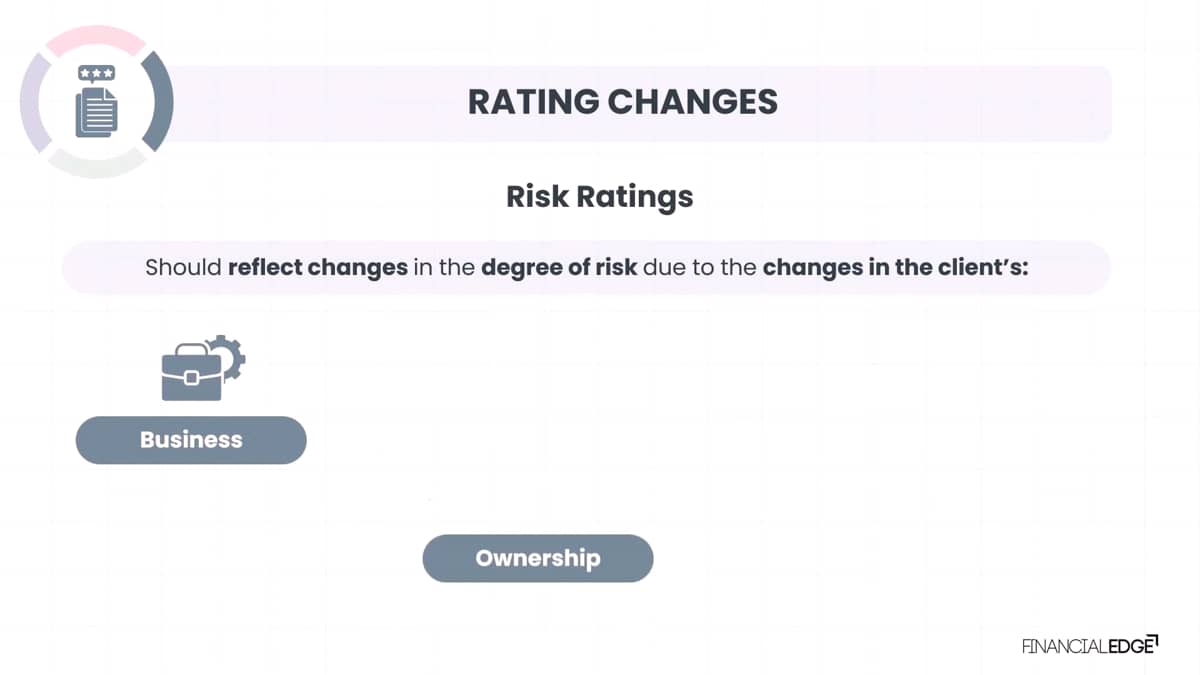The image size is (1200, 675).
Task: Click the word 'Should' in the sentence bar
Action: (184, 268)
